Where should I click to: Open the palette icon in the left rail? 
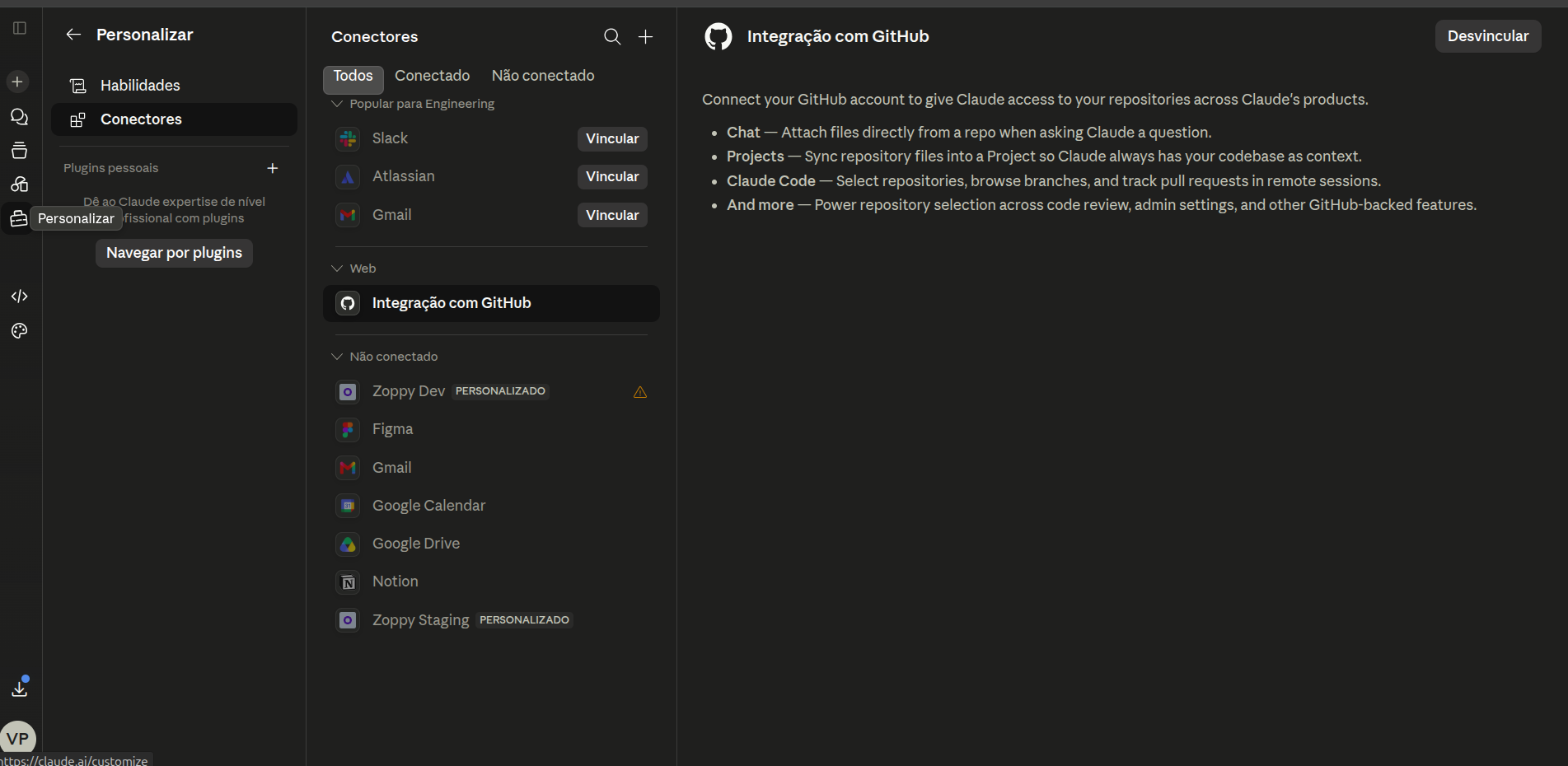pyautogui.click(x=20, y=330)
